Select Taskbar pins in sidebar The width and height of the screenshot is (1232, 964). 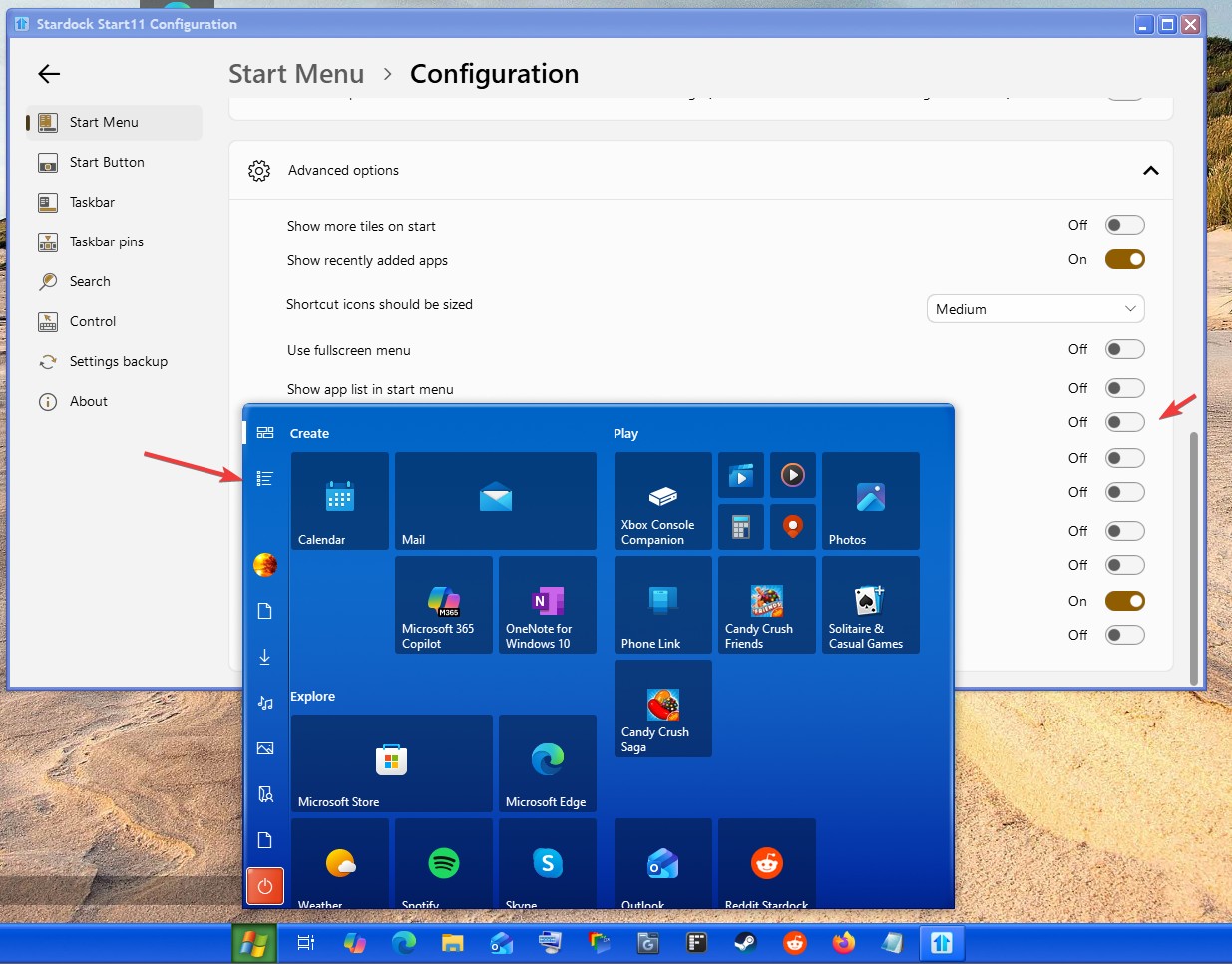pos(107,241)
